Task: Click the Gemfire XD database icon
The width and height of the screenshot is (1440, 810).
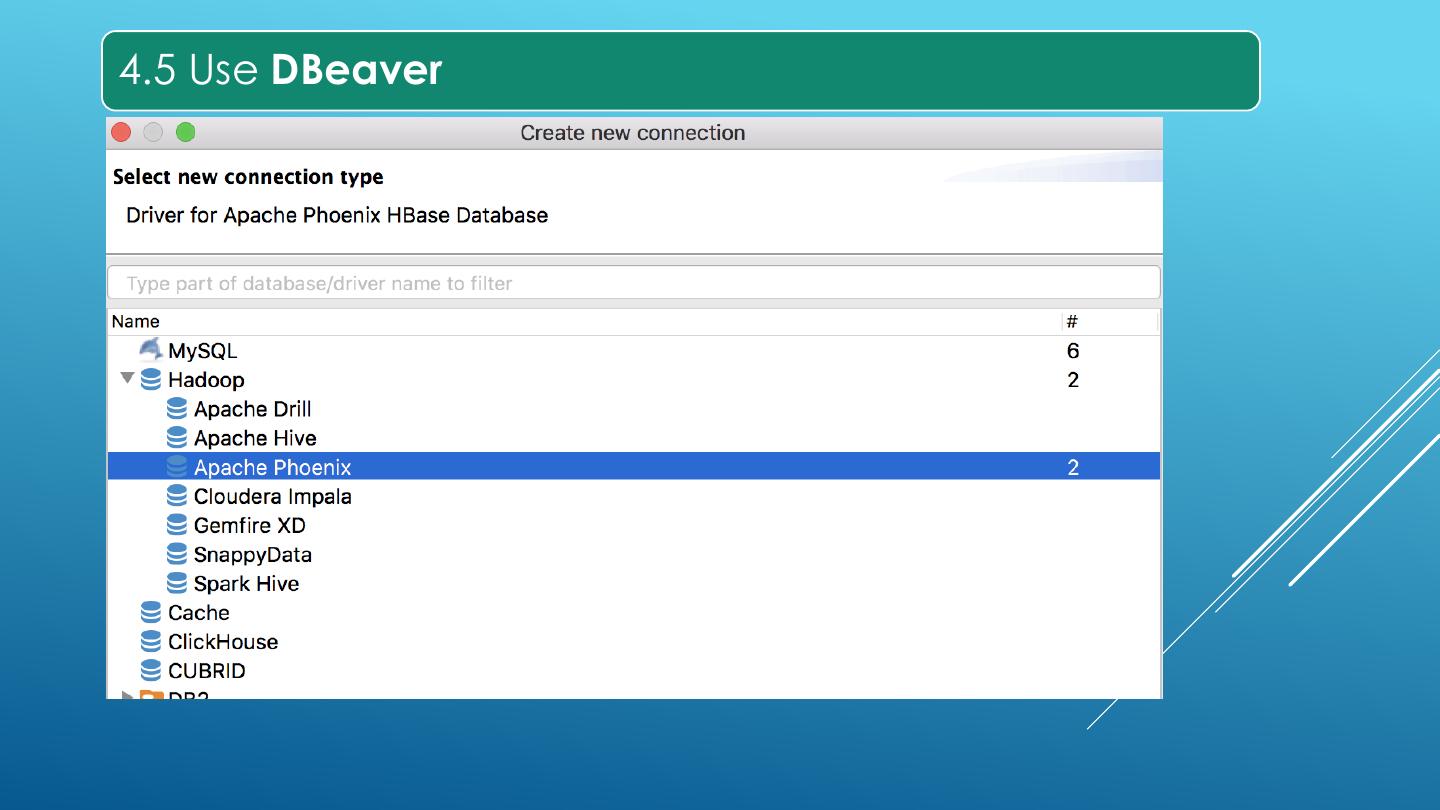Action: pos(177,524)
